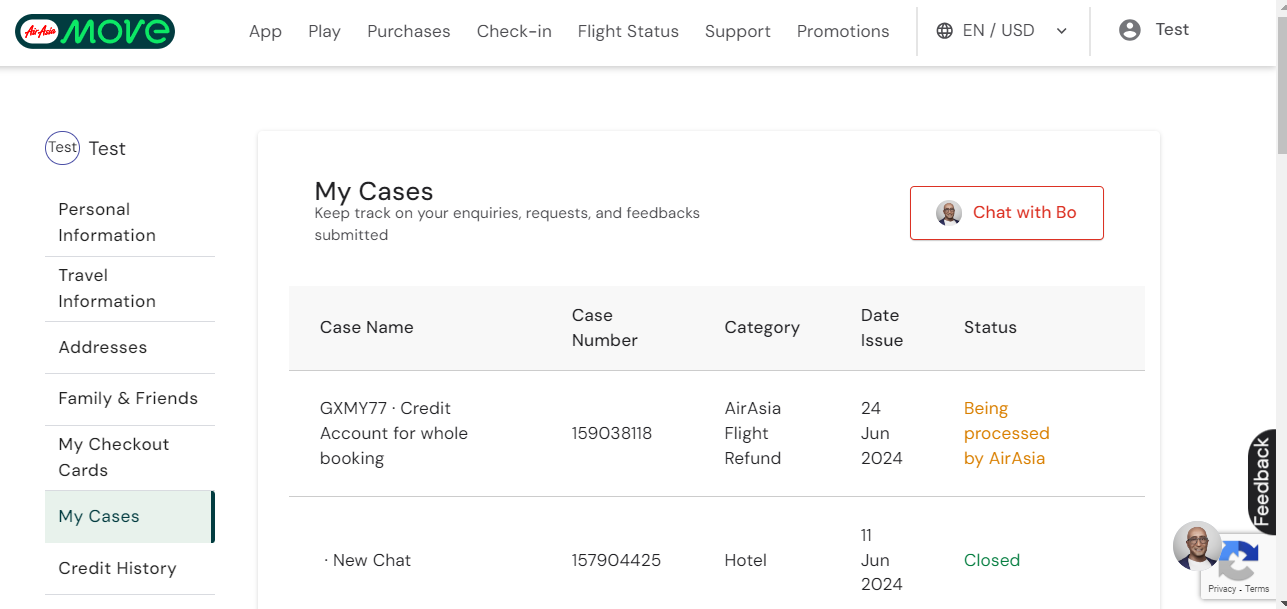Open the Addresses section
The image size is (1287, 609).
click(103, 347)
